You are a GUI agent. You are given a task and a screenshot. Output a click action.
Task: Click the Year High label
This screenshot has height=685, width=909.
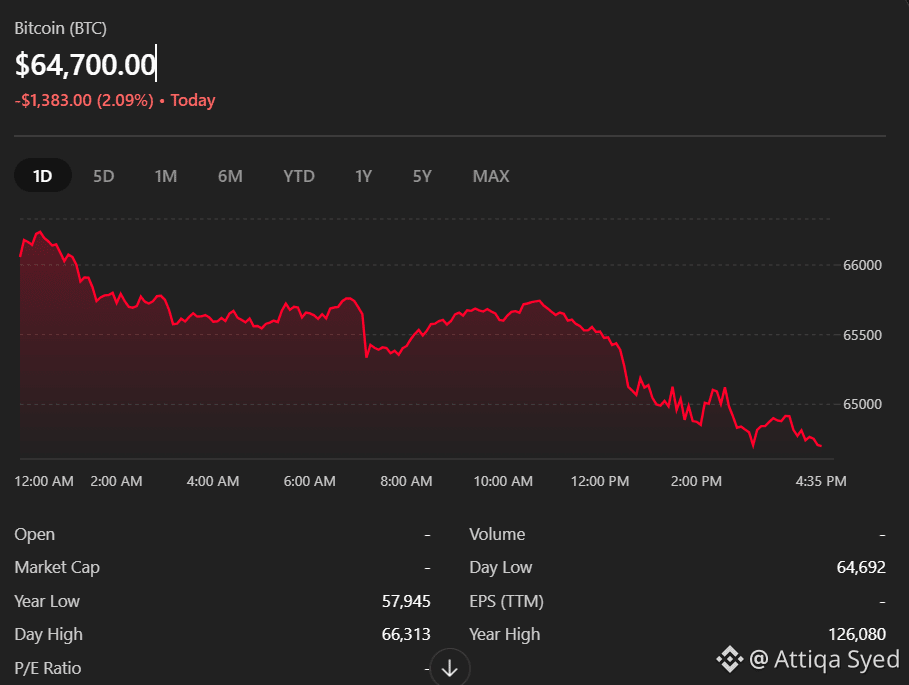(504, 635)
